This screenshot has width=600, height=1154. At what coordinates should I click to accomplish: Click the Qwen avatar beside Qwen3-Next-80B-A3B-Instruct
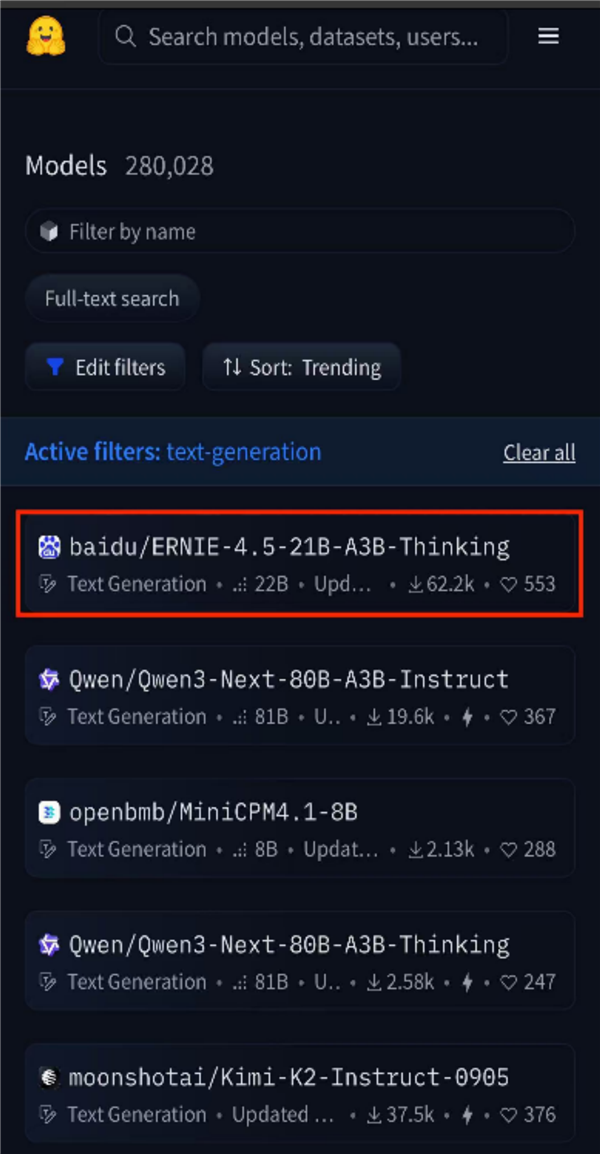[49, 680]
